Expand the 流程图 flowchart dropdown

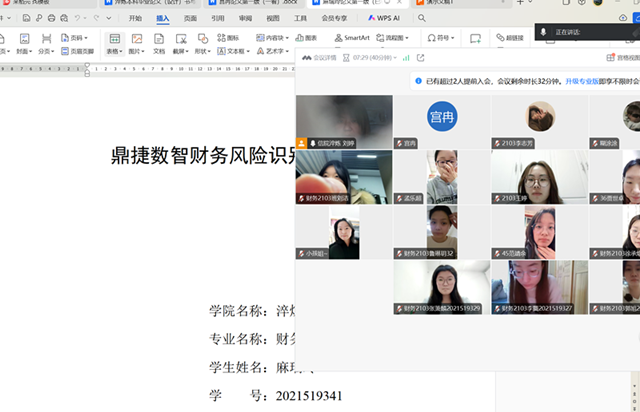click(x=392, y=38)
